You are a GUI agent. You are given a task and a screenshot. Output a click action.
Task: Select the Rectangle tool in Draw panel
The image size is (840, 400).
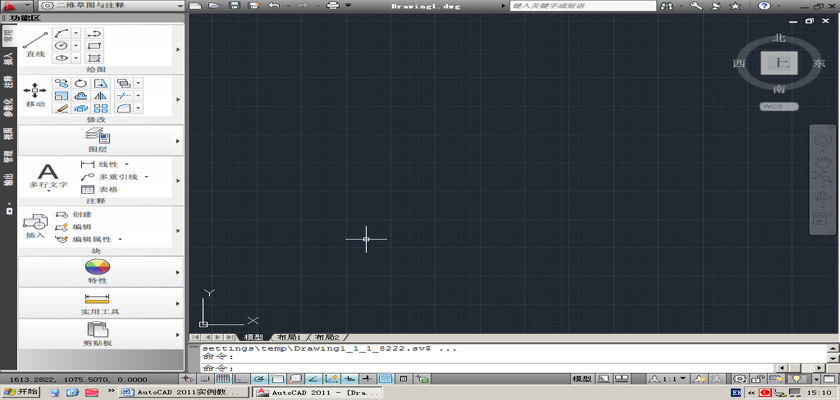point(94,46)
